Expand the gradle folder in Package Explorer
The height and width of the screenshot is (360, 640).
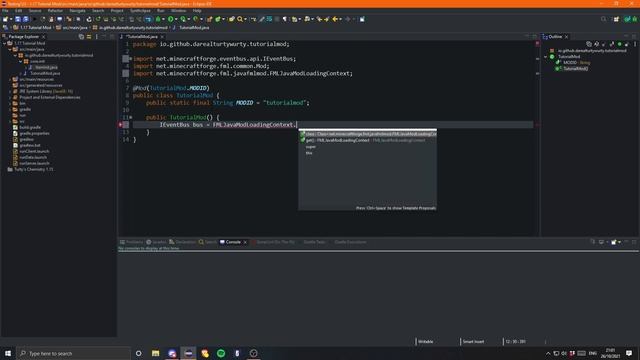10,109
